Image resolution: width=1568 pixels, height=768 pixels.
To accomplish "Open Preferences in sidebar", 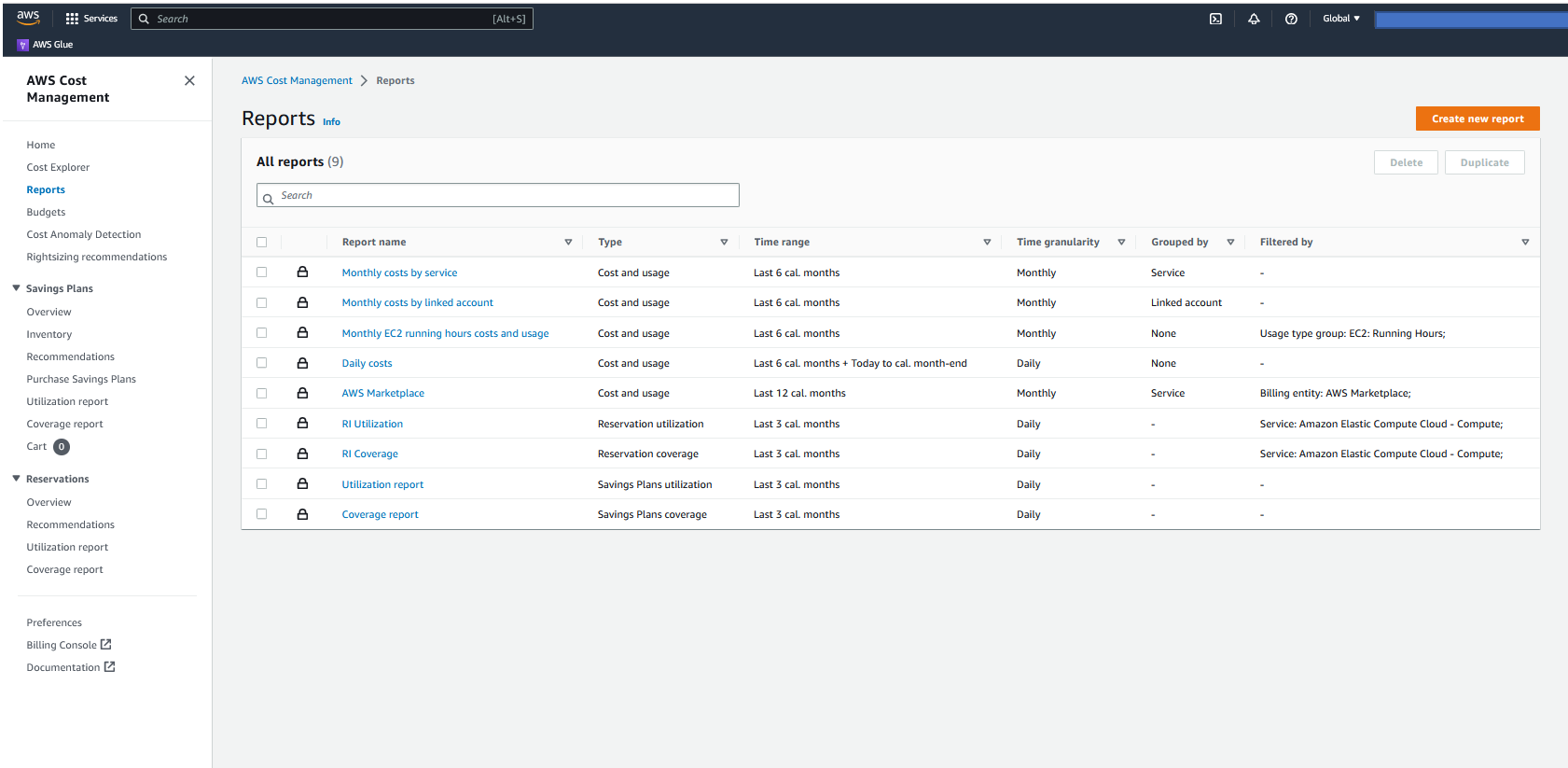I will point(54,622).
